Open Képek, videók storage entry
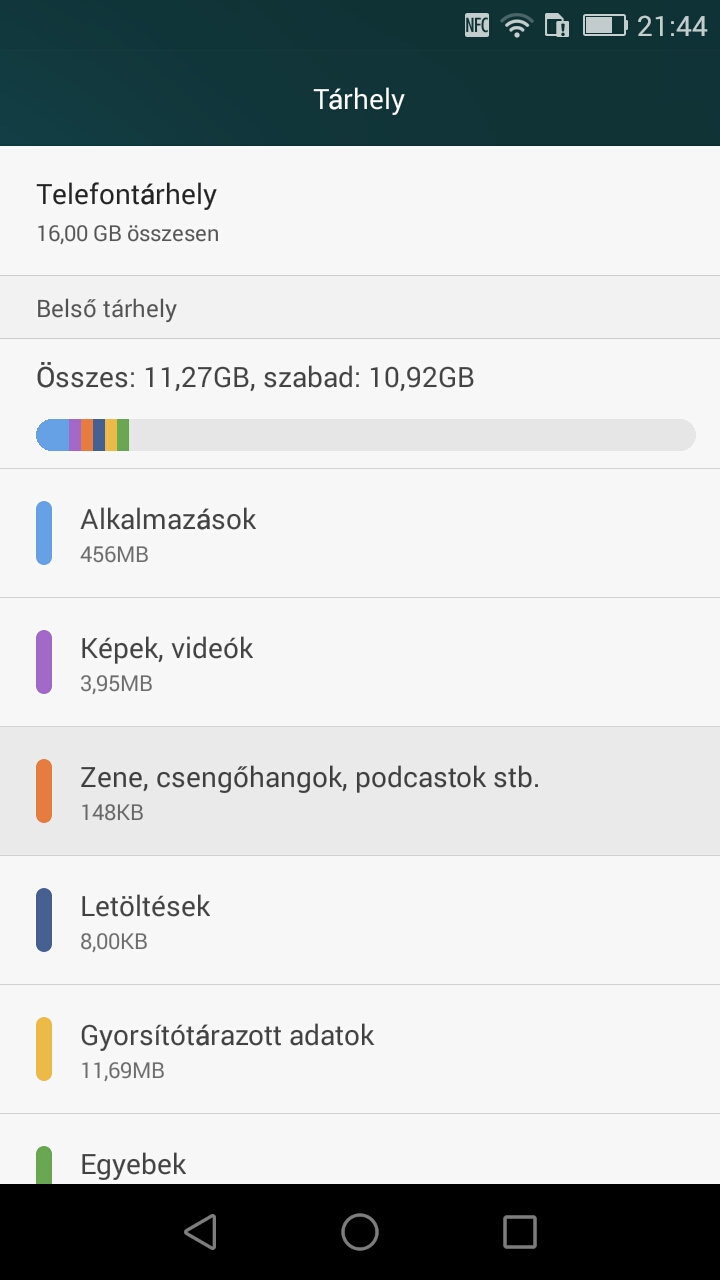 [x=360, y=662]
